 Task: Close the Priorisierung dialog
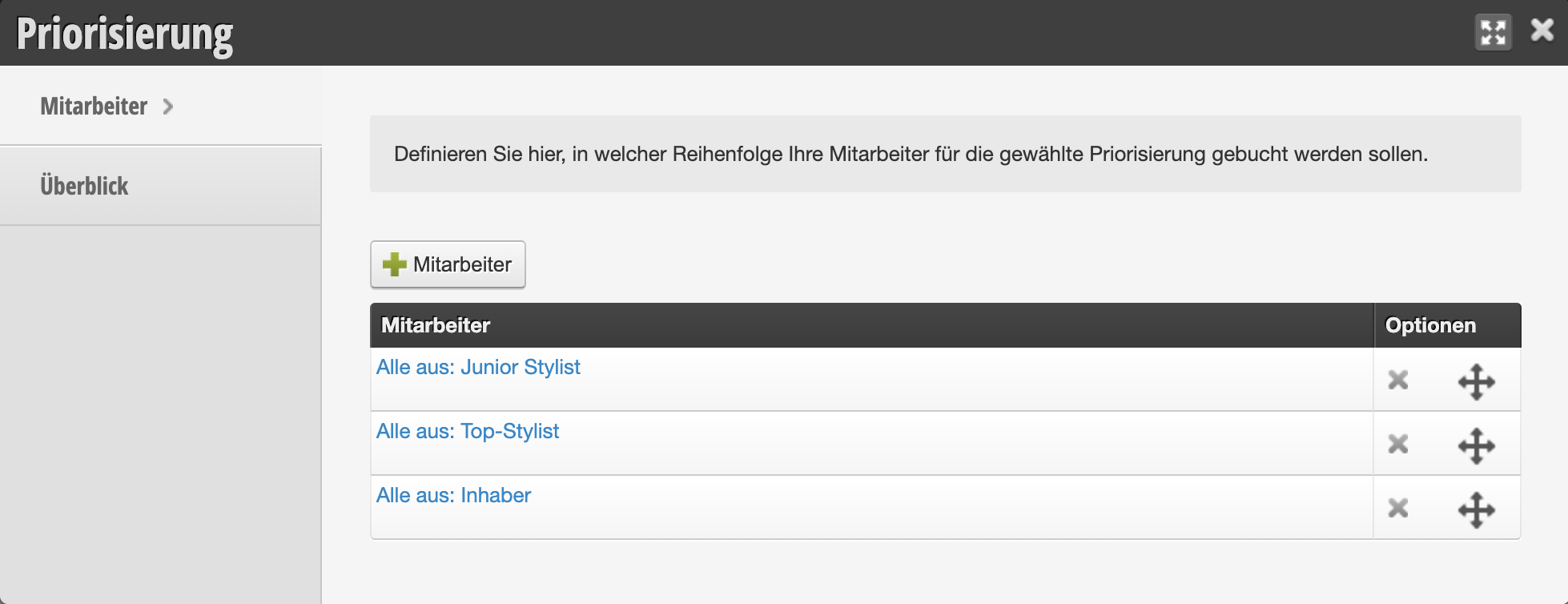click(x=1542, y=30)
